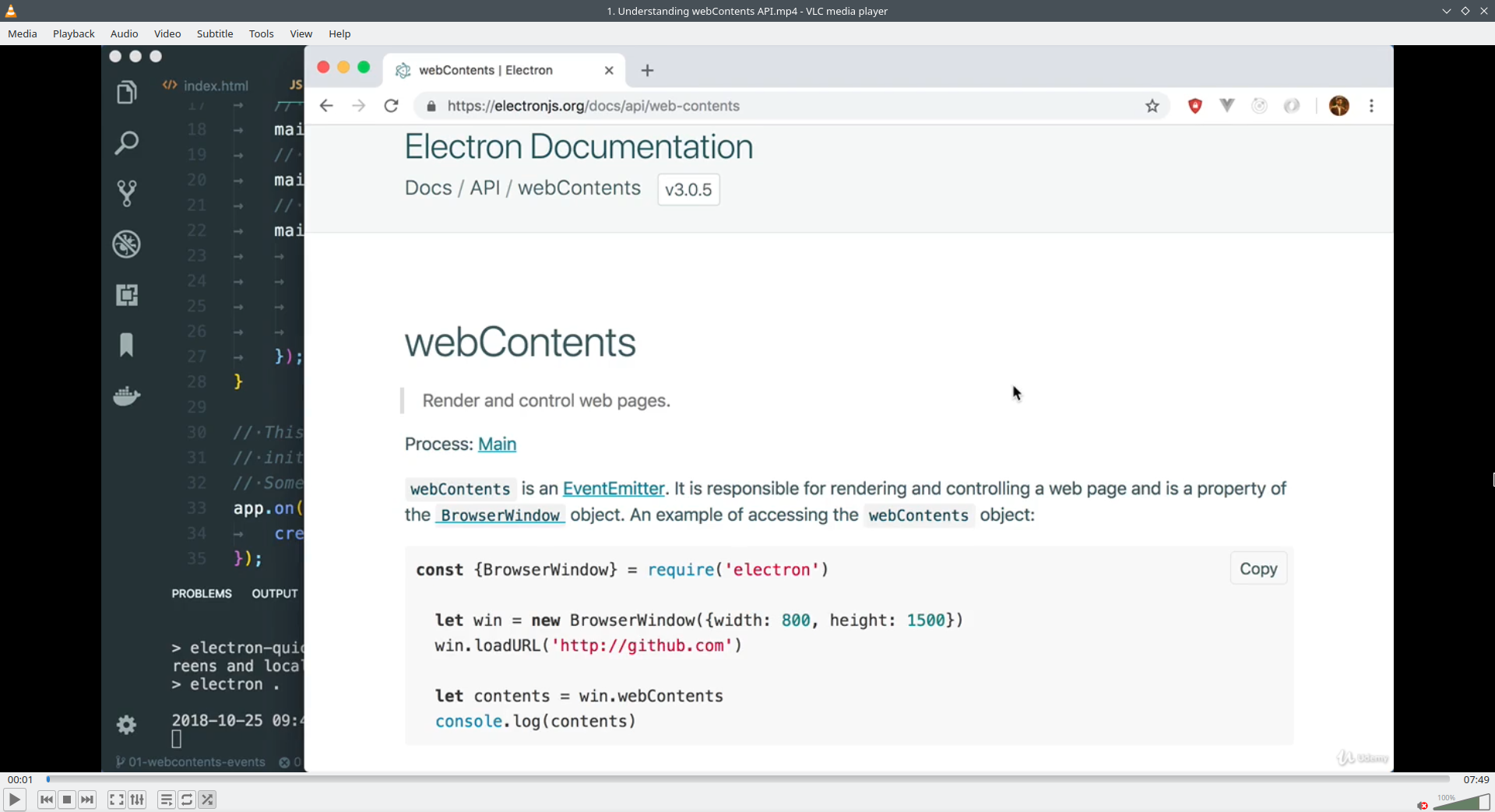The height and width of the screenshot is (812, 1495).
Task: Click the red macOS close button in browser
Action: point(323,68)
